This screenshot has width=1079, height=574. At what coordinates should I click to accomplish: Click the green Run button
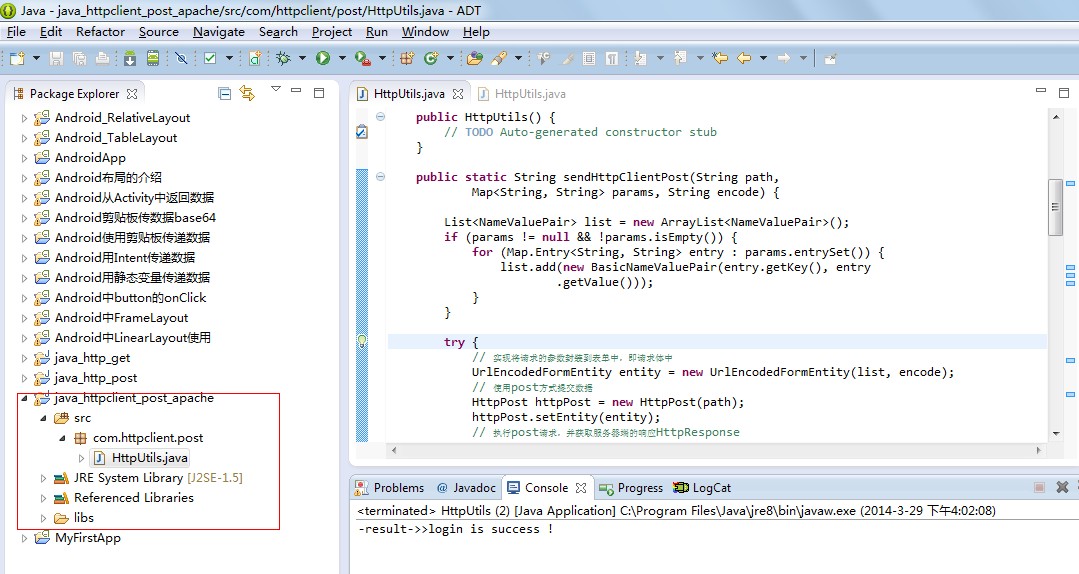click(323, 59)
